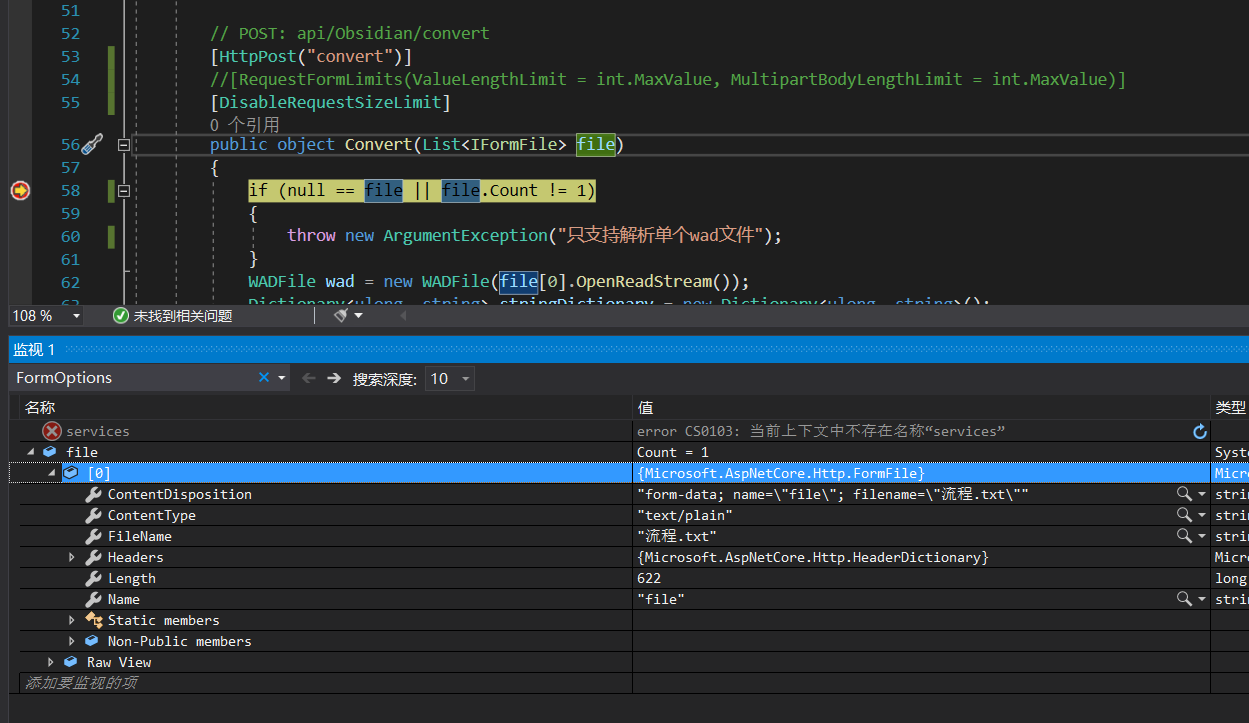This screenshot has height=723, width=1249.
Task: Open the text visualizer magnifier for ContentDisposition
Action: coord(1184,494)
